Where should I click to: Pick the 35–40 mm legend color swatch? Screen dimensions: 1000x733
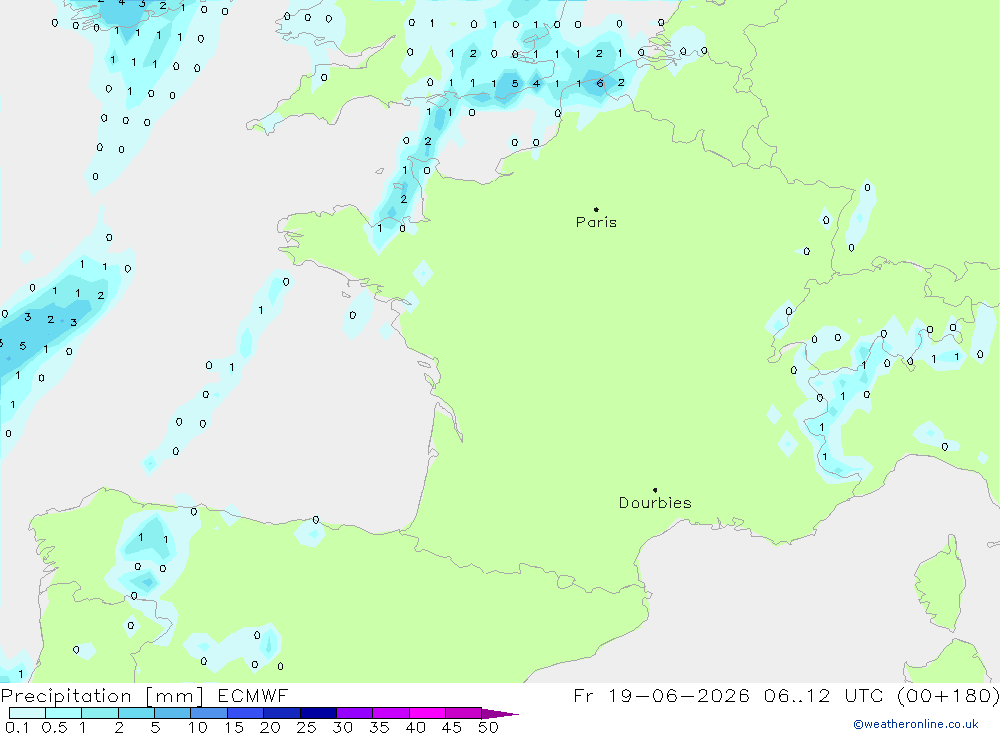pos(391,713)
